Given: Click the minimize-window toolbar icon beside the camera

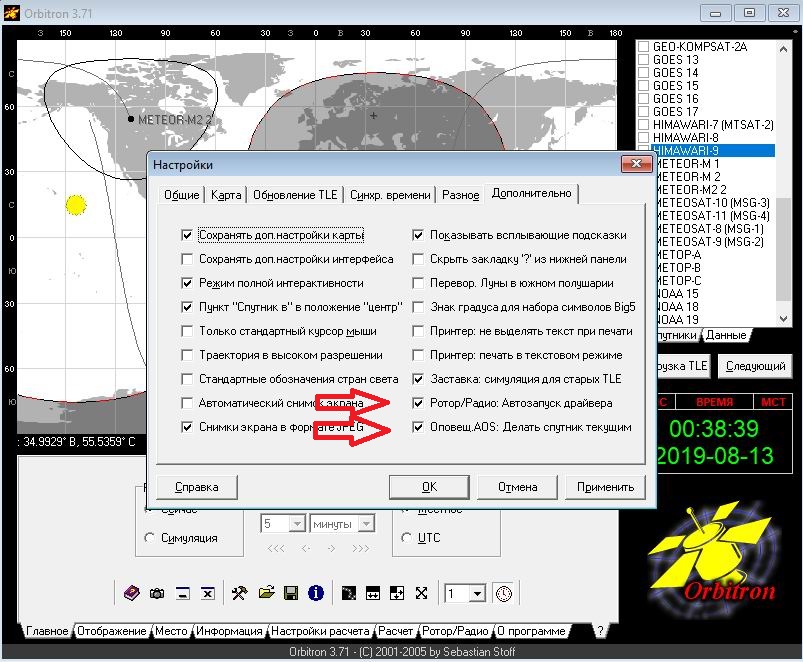Looking at the screenshot, I should pos(182,593).
